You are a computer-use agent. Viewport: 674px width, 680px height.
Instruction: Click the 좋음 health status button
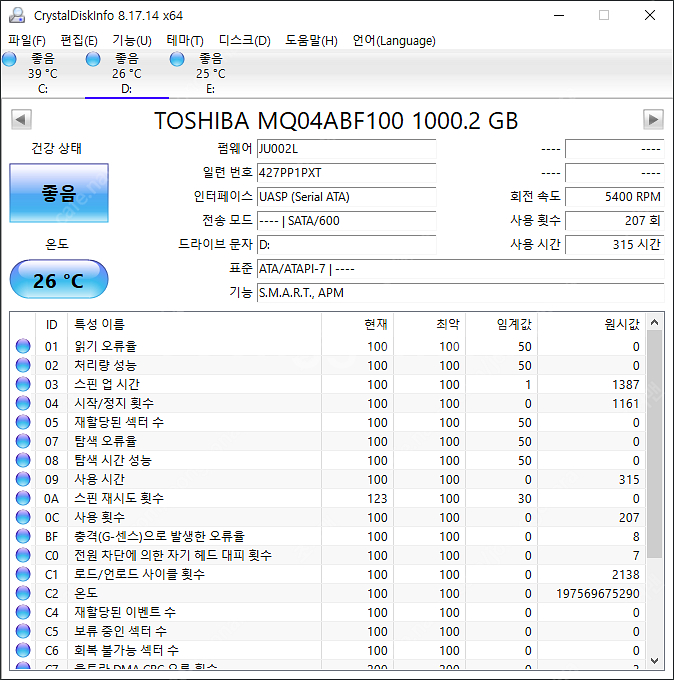59,193
